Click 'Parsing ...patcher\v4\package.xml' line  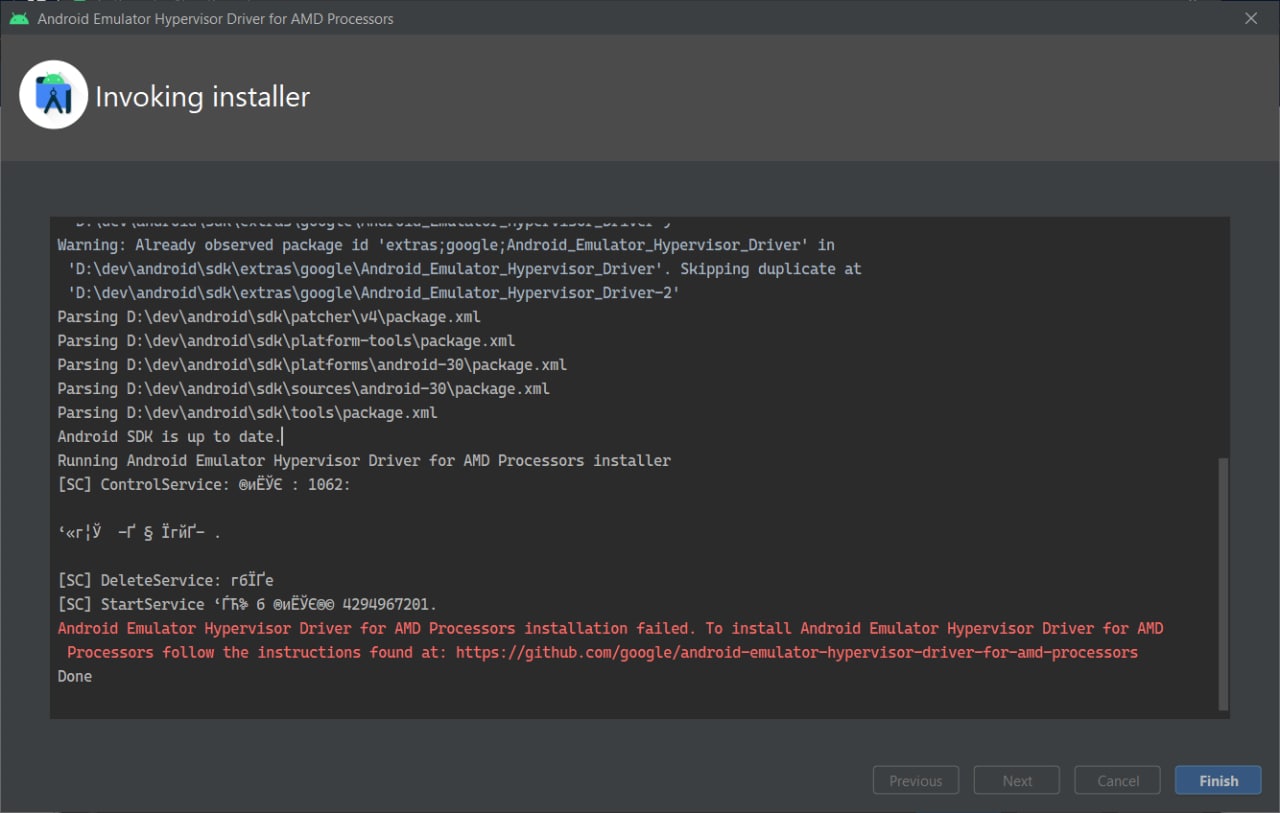tap(269, 316)
